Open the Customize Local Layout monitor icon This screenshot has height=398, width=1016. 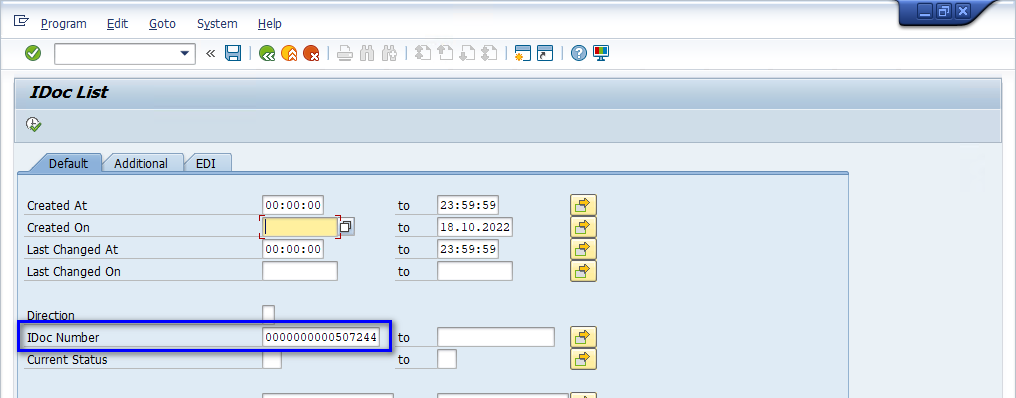601,53
